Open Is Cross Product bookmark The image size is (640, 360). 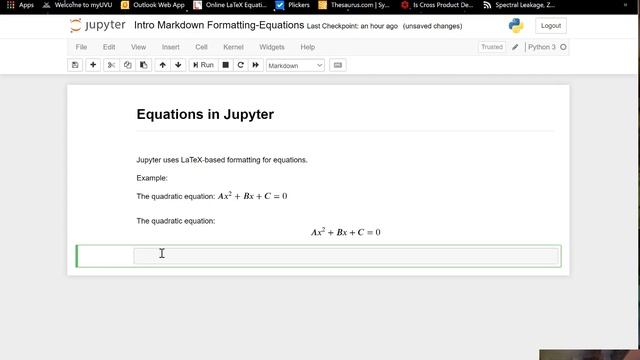pos(437,5)
